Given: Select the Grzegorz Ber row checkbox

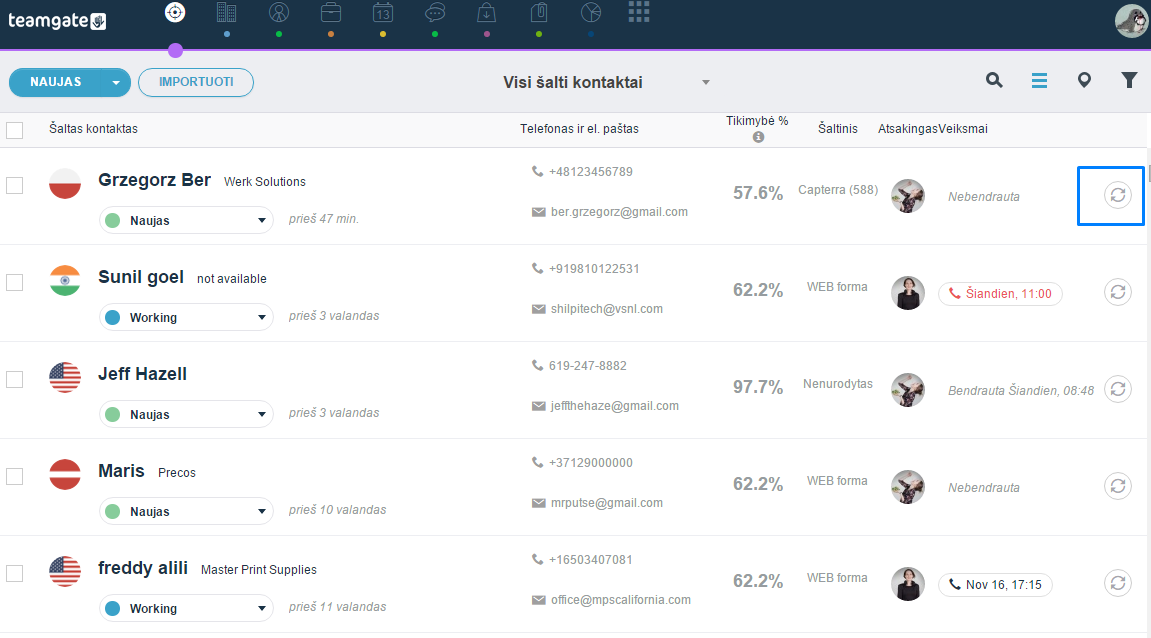Looking at the screenshot, I should coord(15,186).
